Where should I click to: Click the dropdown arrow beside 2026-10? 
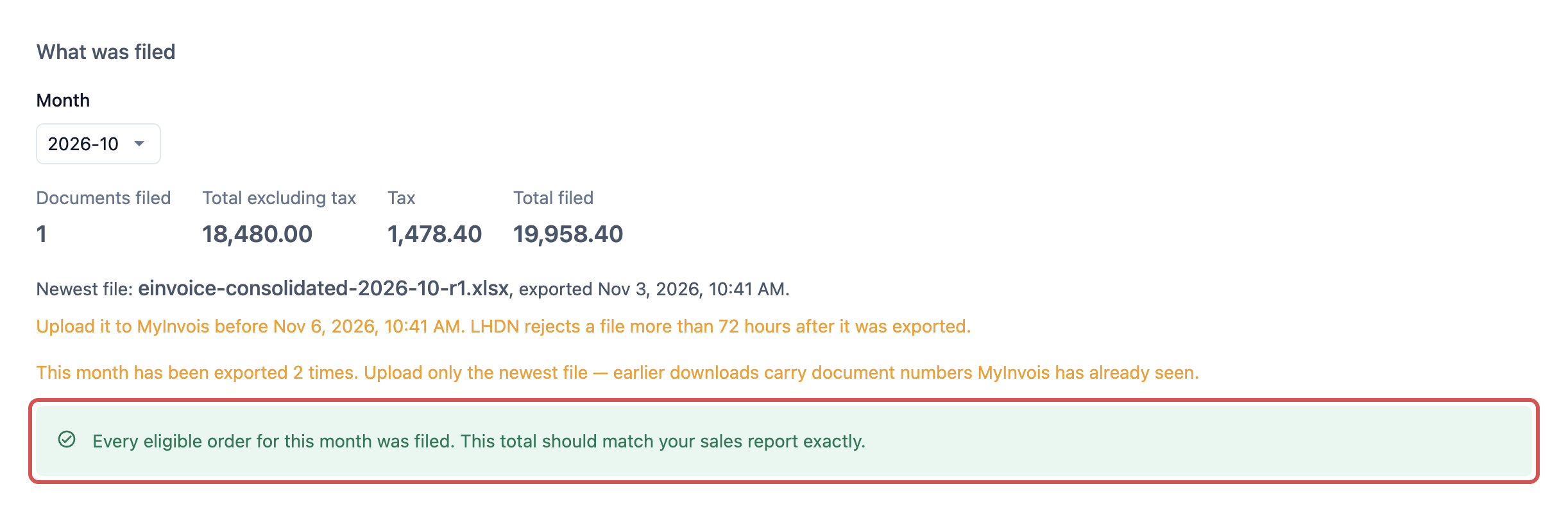[x=139, y=144]
